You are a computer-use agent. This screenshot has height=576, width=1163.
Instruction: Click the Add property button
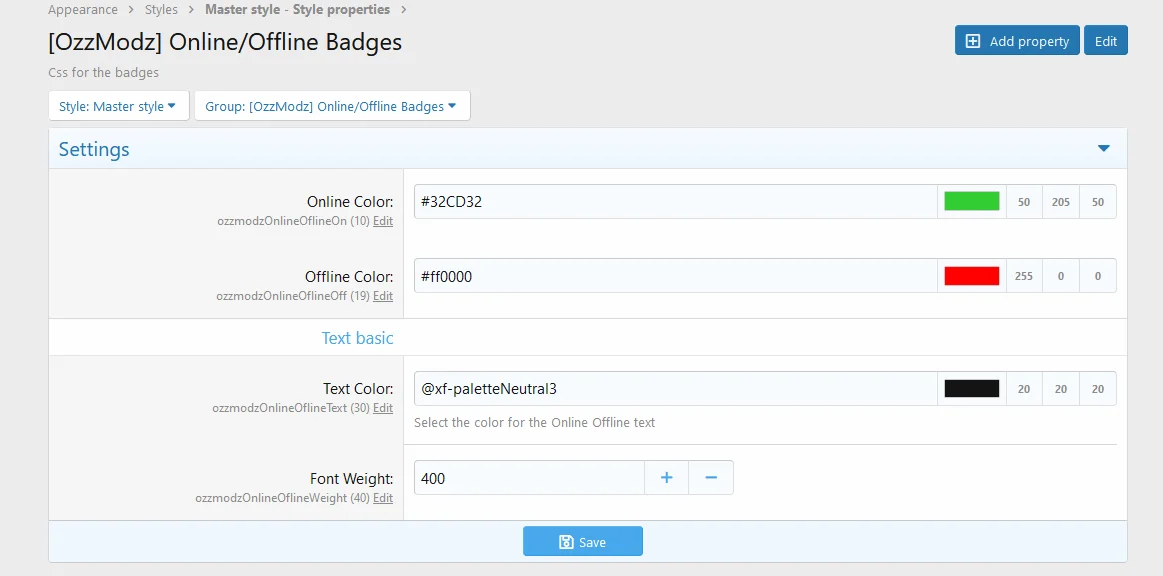pos(1016,41)
